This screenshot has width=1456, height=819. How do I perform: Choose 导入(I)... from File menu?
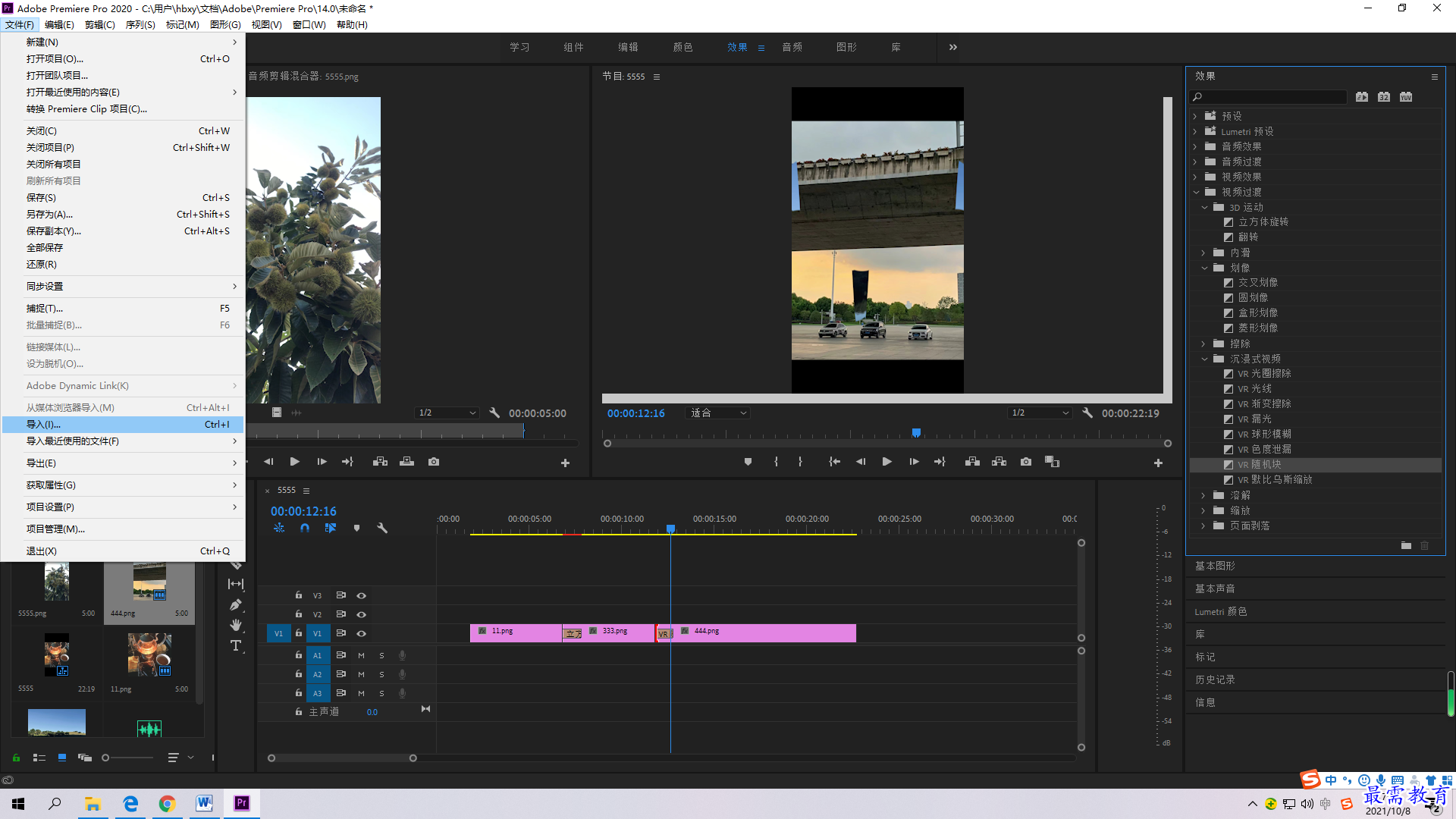pos(123,425)
